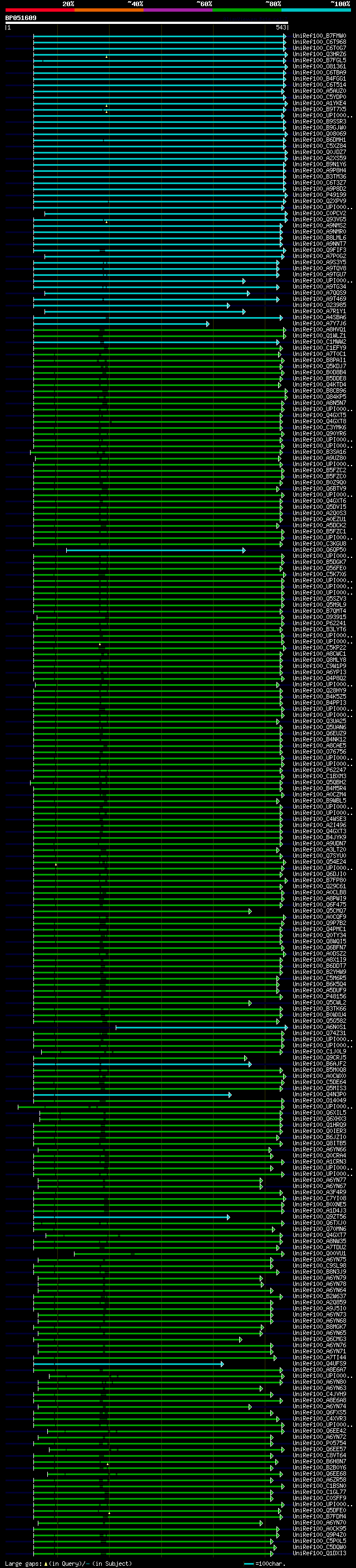Select hit label UniRef100_Q8MLY8

pyautogui.click(x=319, y=660)
